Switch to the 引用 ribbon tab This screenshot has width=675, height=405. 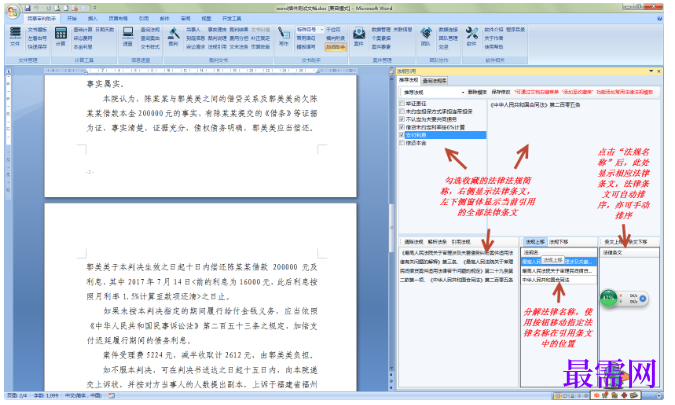[x=143, y=19]
